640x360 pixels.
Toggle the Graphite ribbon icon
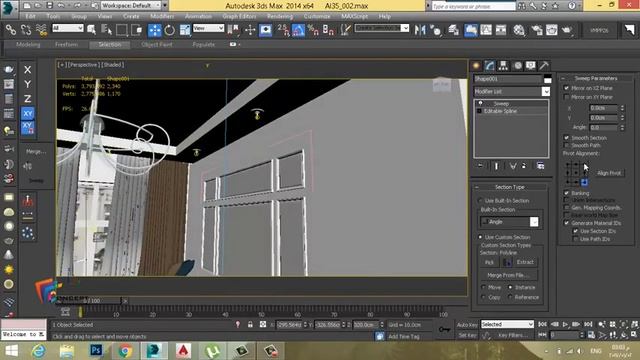[x=471, y=30]
